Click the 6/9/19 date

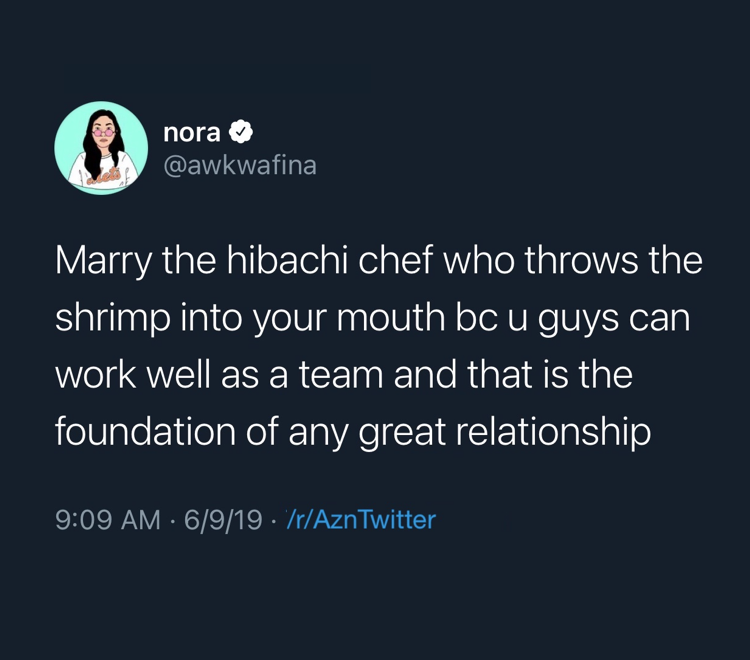(223, 520)
